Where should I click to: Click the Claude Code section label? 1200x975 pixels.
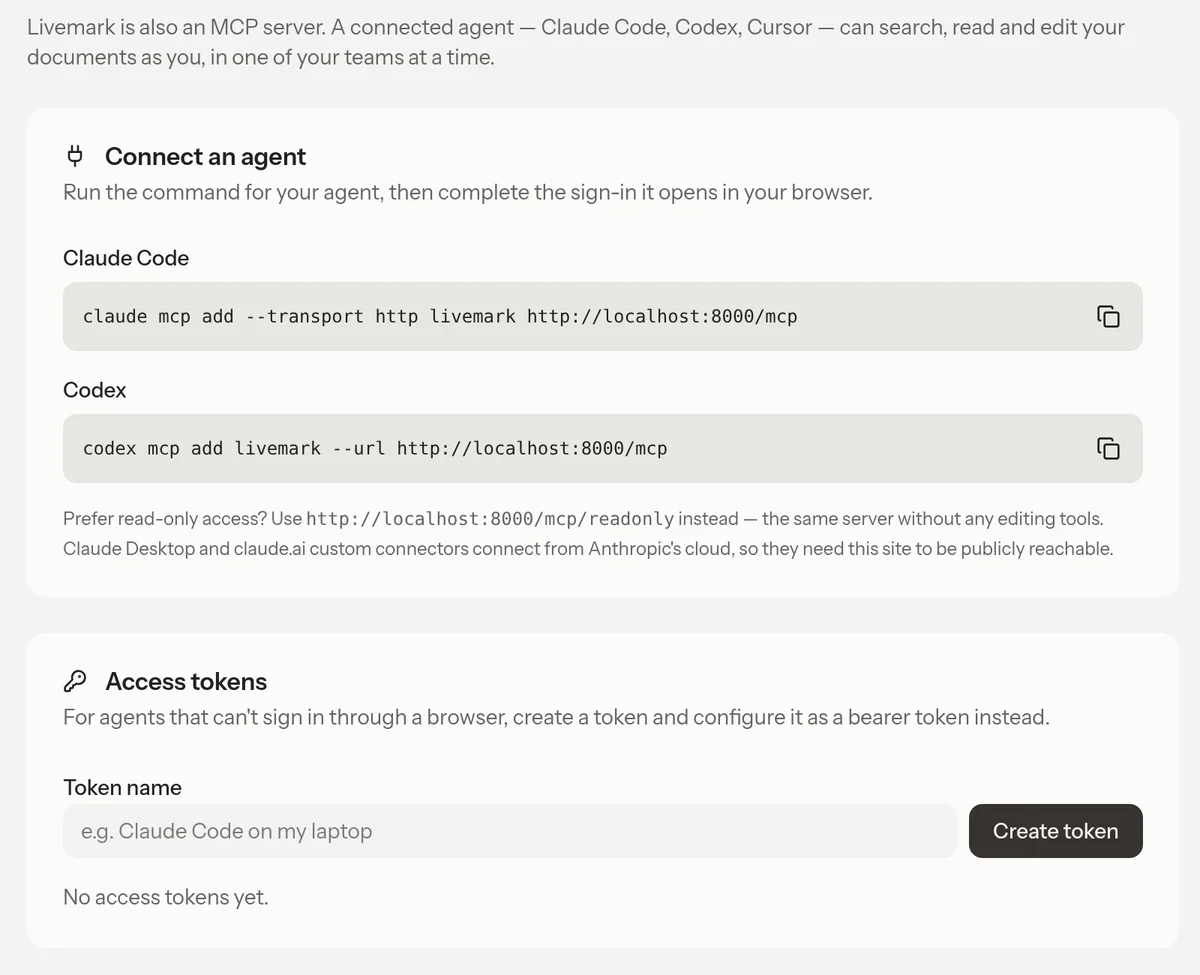pyautogui.click(x=126, y=258)
